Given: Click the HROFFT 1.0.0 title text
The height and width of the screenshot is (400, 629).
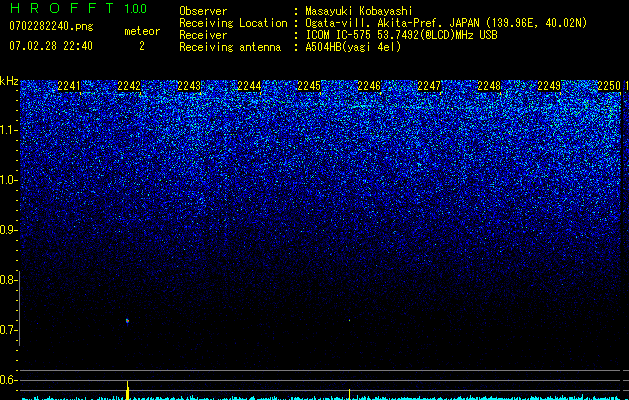Looking at the screenshot, I should pyautogui.click(x=78, y=8).
